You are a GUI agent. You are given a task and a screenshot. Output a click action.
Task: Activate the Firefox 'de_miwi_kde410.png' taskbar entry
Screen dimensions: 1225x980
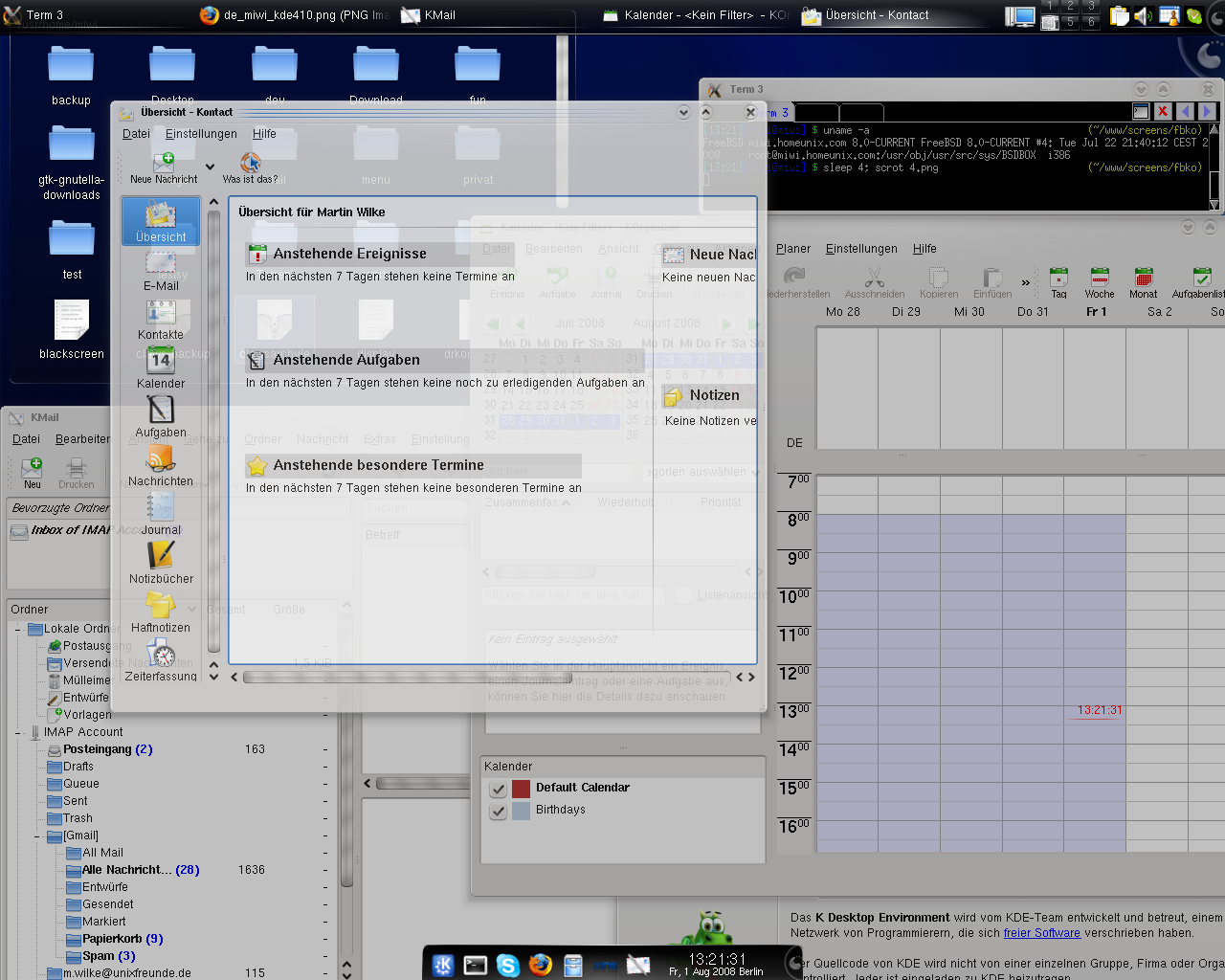coord(294,15)
